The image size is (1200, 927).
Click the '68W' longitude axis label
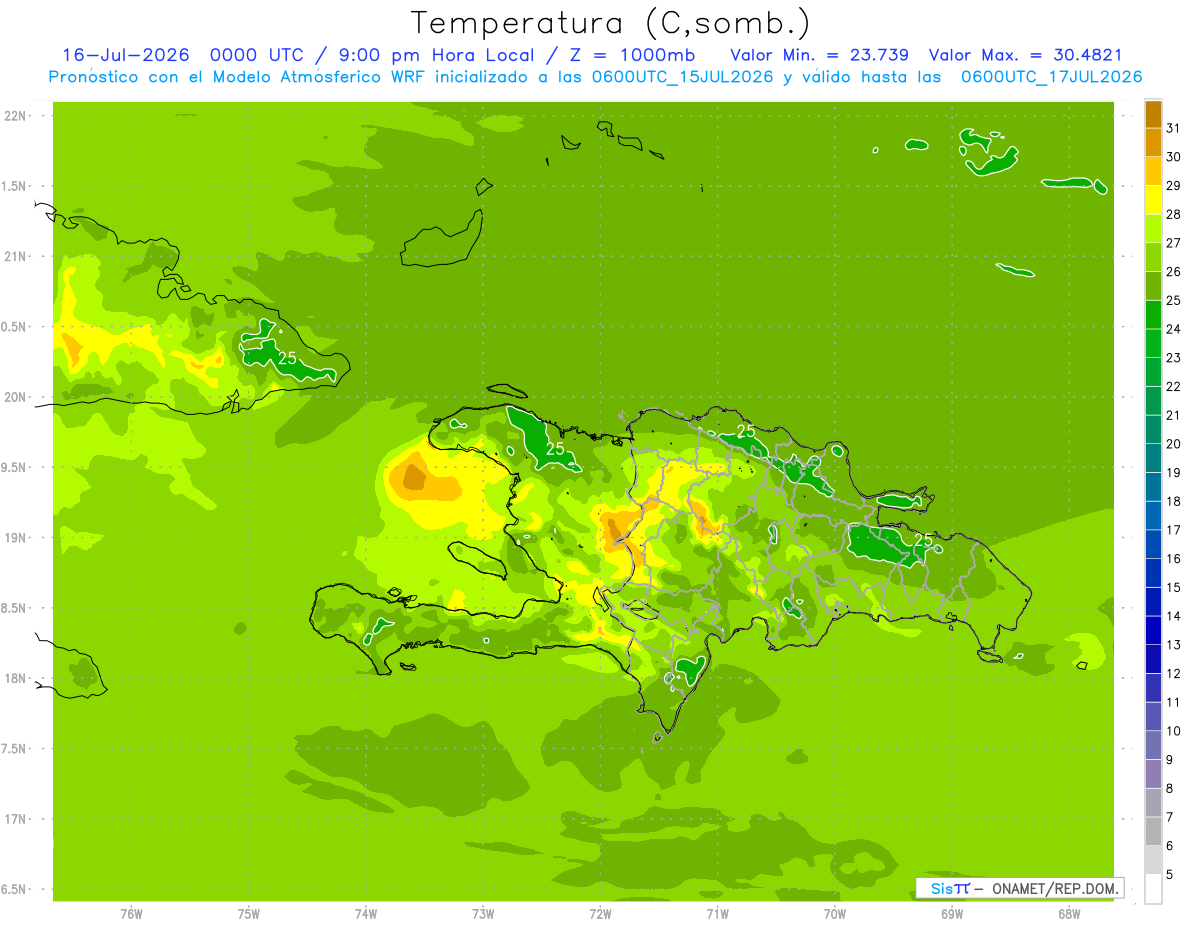coord(1069,914)
